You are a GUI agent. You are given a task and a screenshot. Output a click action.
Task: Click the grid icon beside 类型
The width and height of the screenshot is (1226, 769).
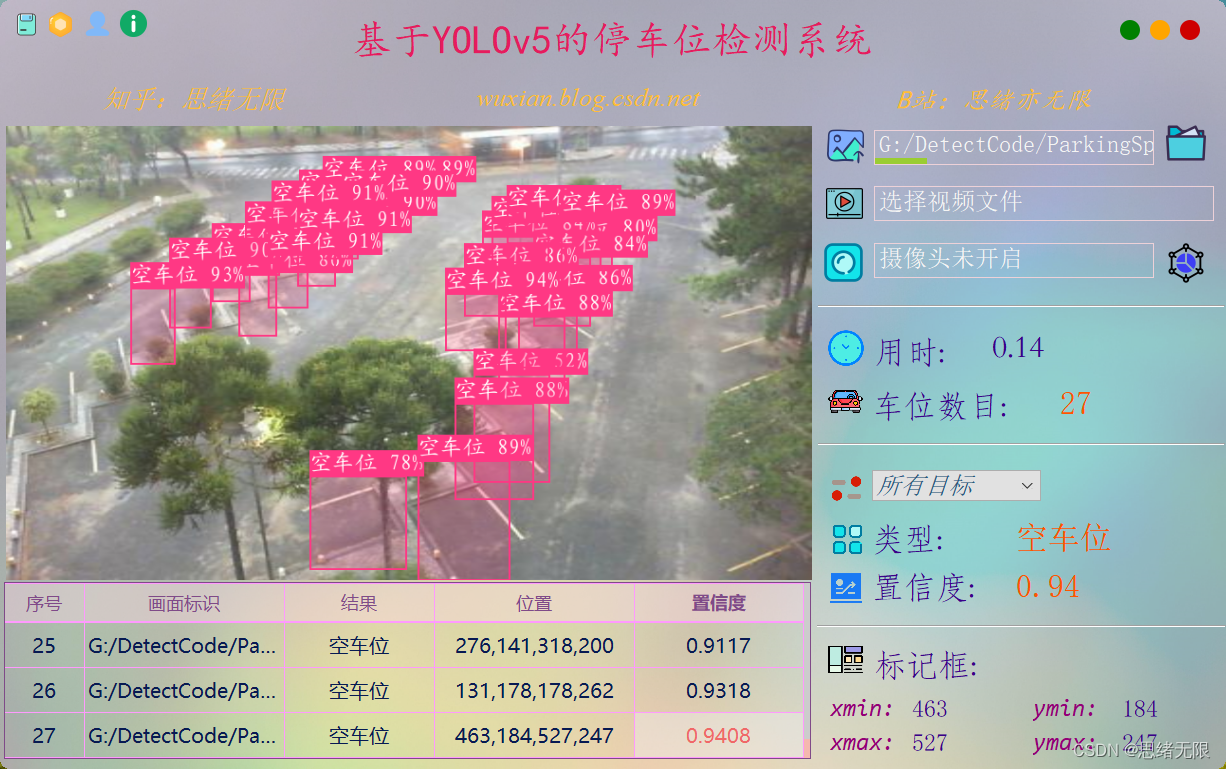[x=847, y=539]
